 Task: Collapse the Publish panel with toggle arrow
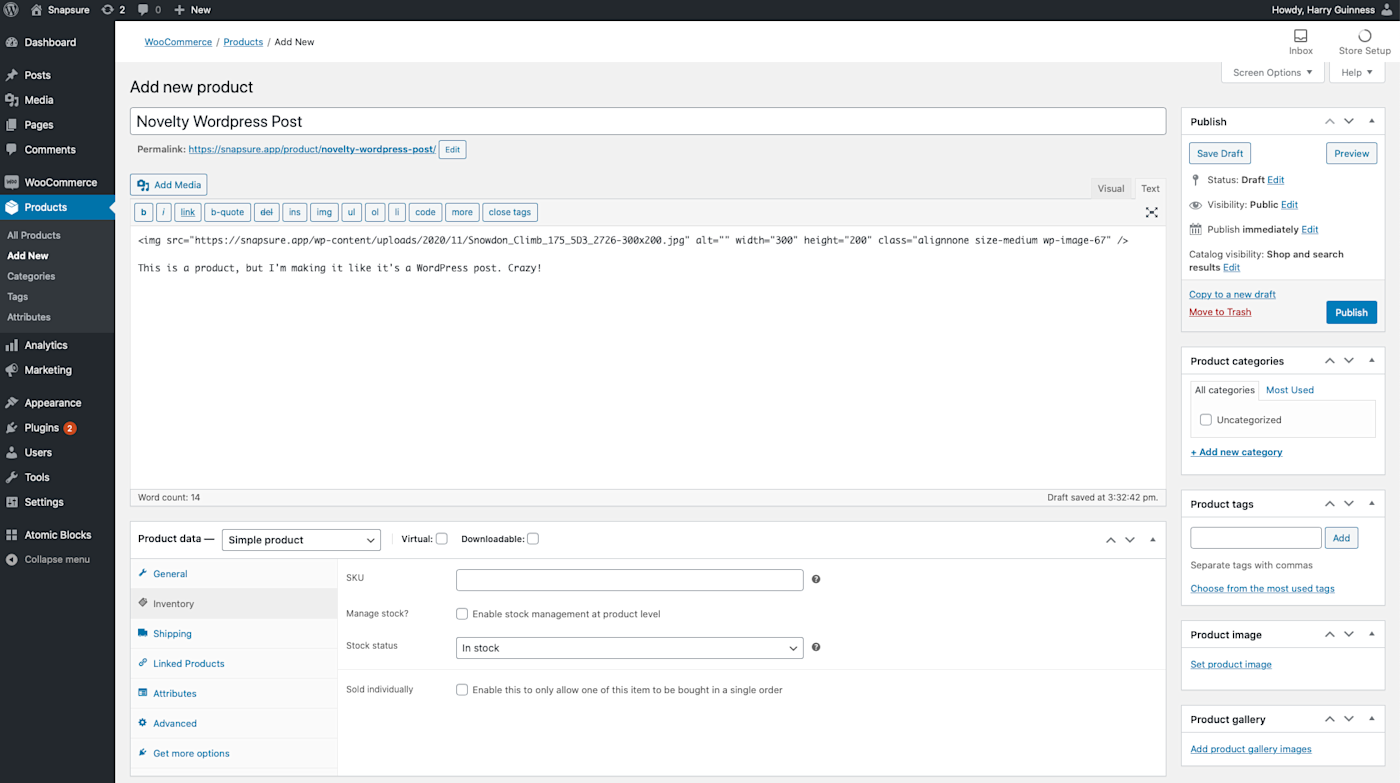coord(1371,121)
